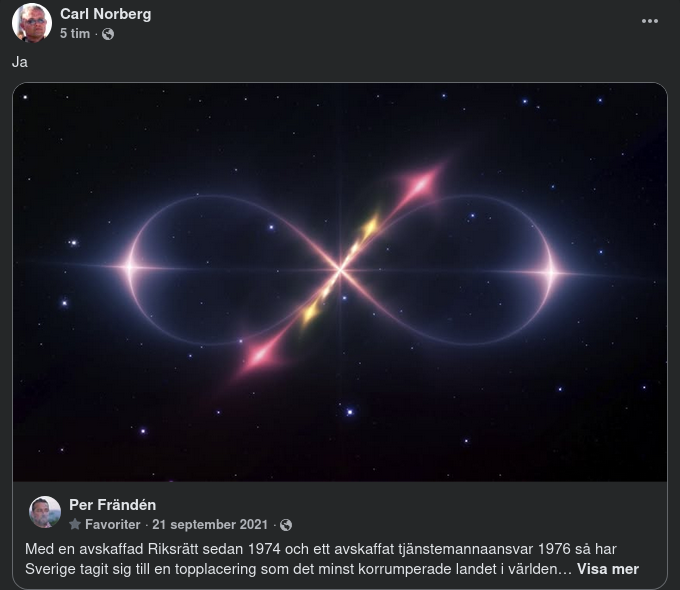Select the Favoriter label
Screen dimensions: 680x590
112,524
